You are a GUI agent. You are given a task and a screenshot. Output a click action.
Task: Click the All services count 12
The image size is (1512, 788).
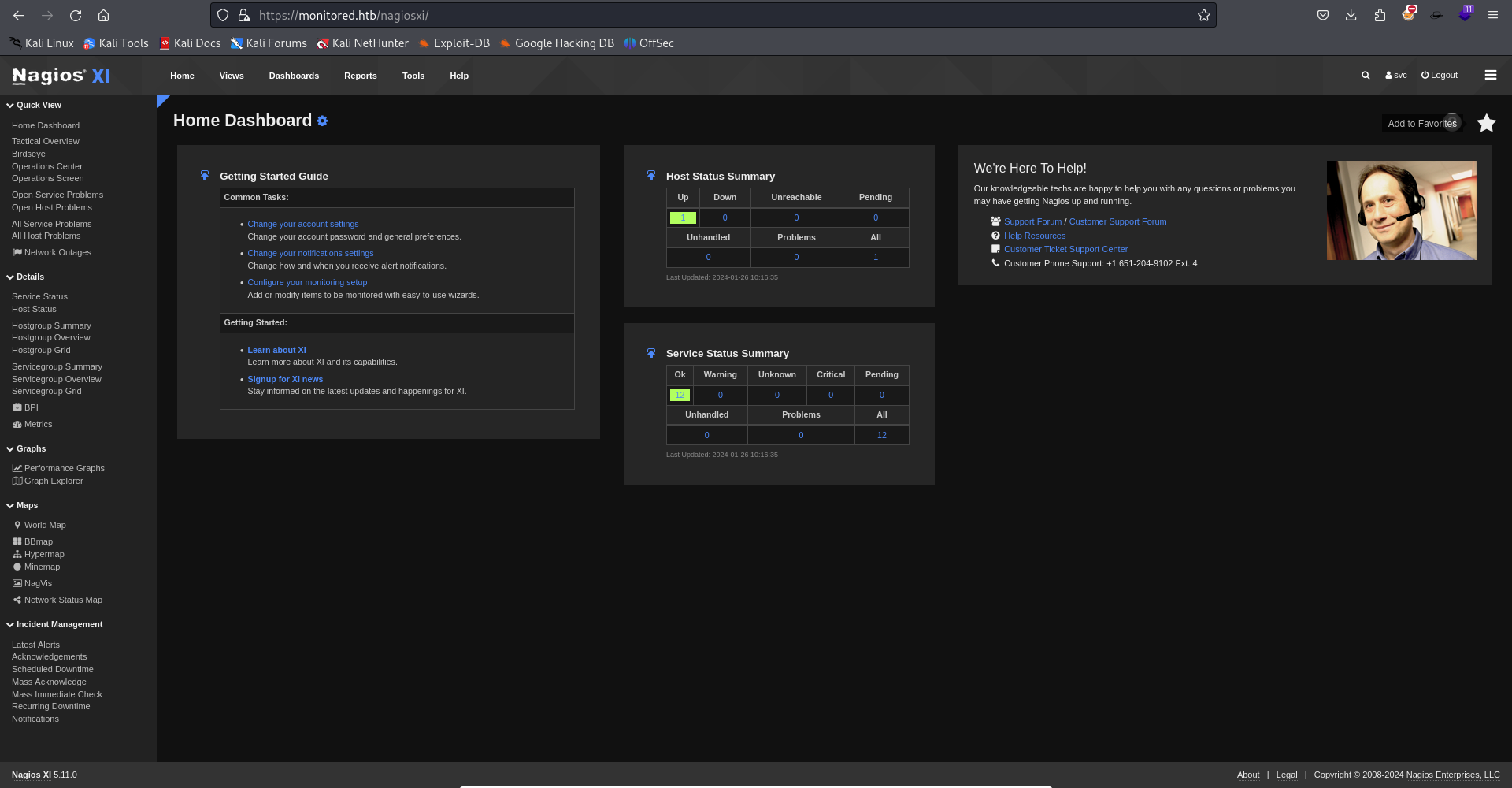click(881, 435)
